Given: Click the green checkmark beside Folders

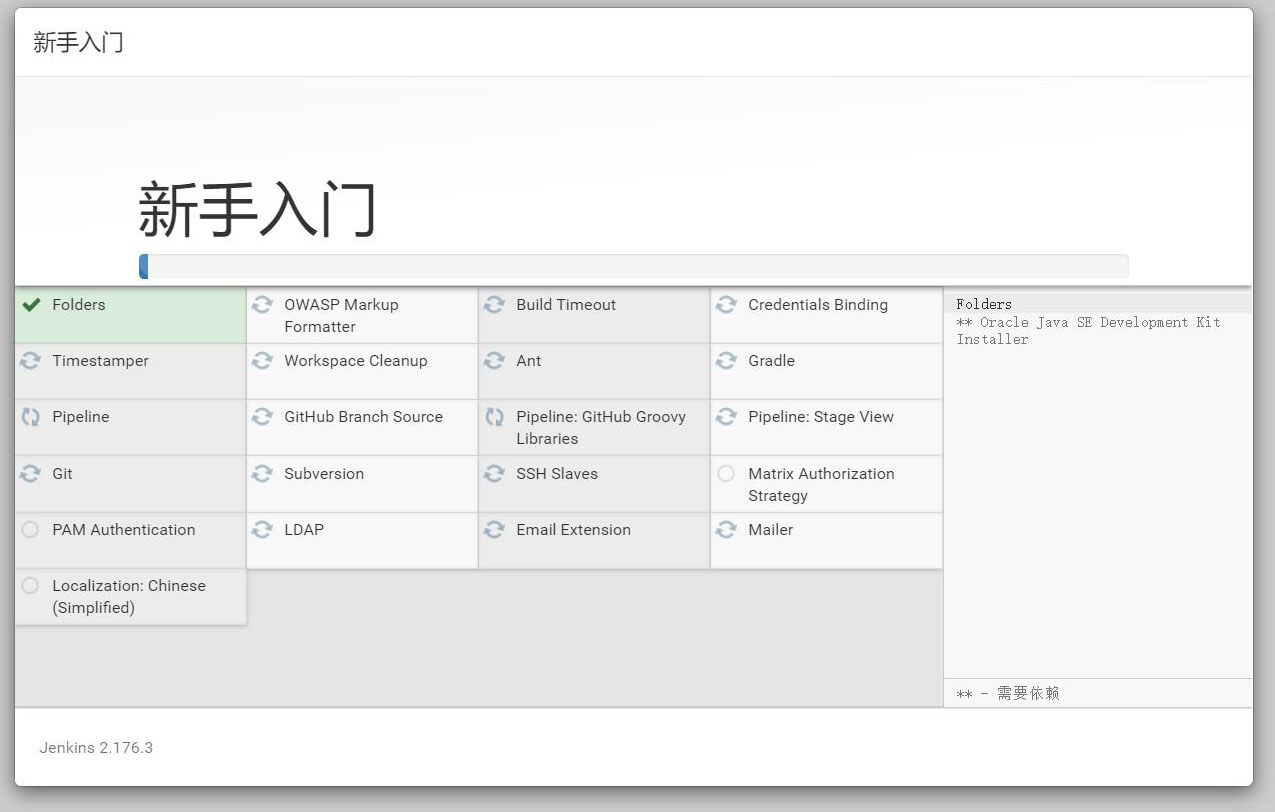Looking at the screenshot, I should (x=31, y=305).
